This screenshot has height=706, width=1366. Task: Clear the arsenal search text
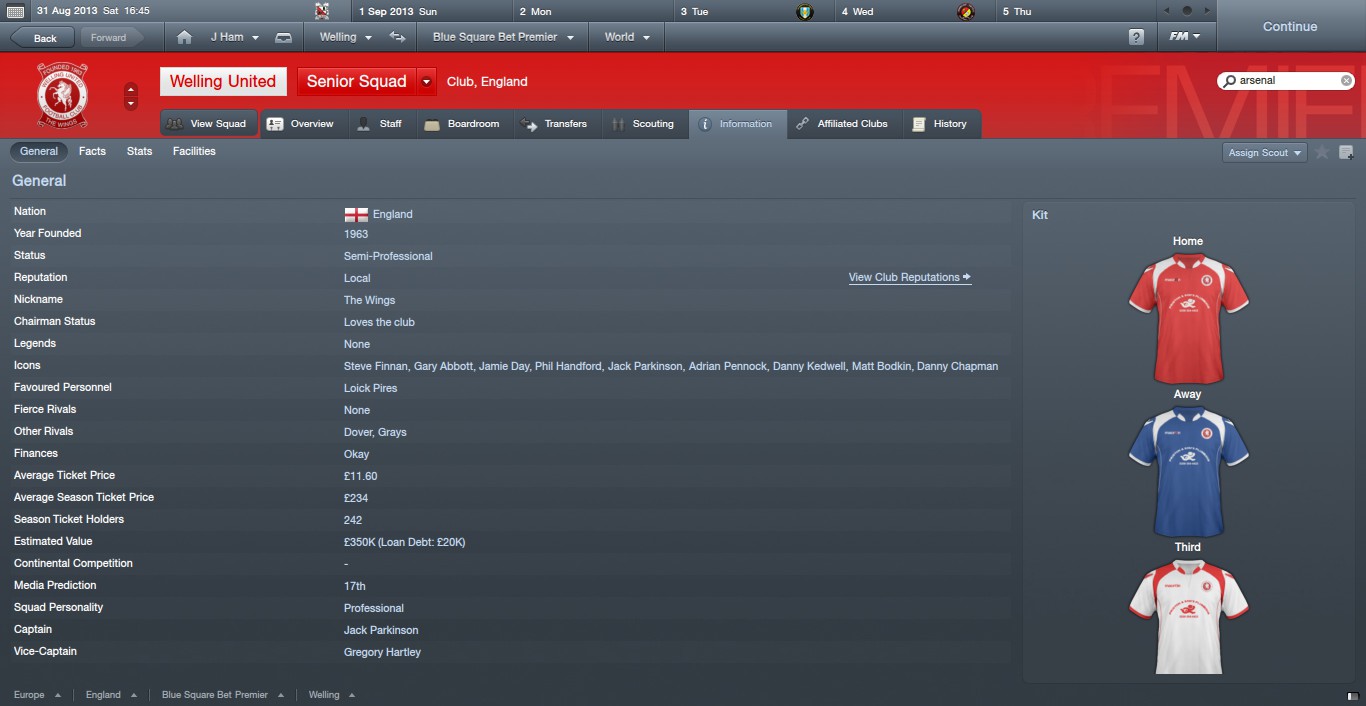1347,80
